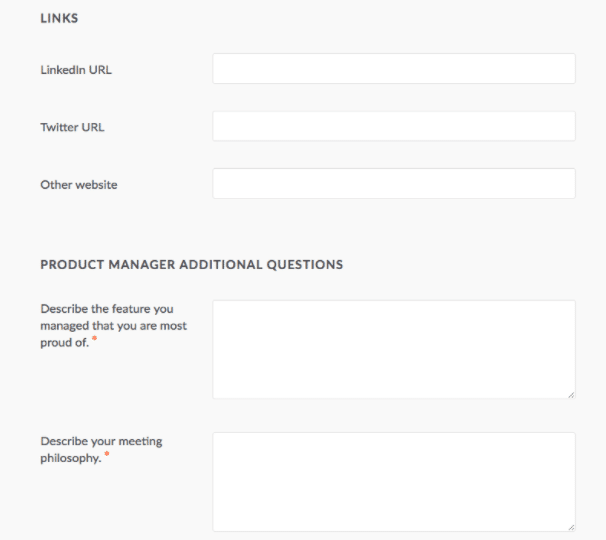Click the required asterisk after 'proud of.'

click(x=94, y=339)
